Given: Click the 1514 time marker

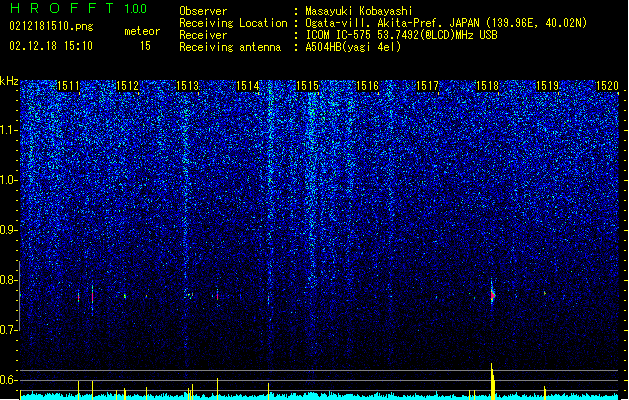Looking at the screenshot, I should (x=248, y=86).
